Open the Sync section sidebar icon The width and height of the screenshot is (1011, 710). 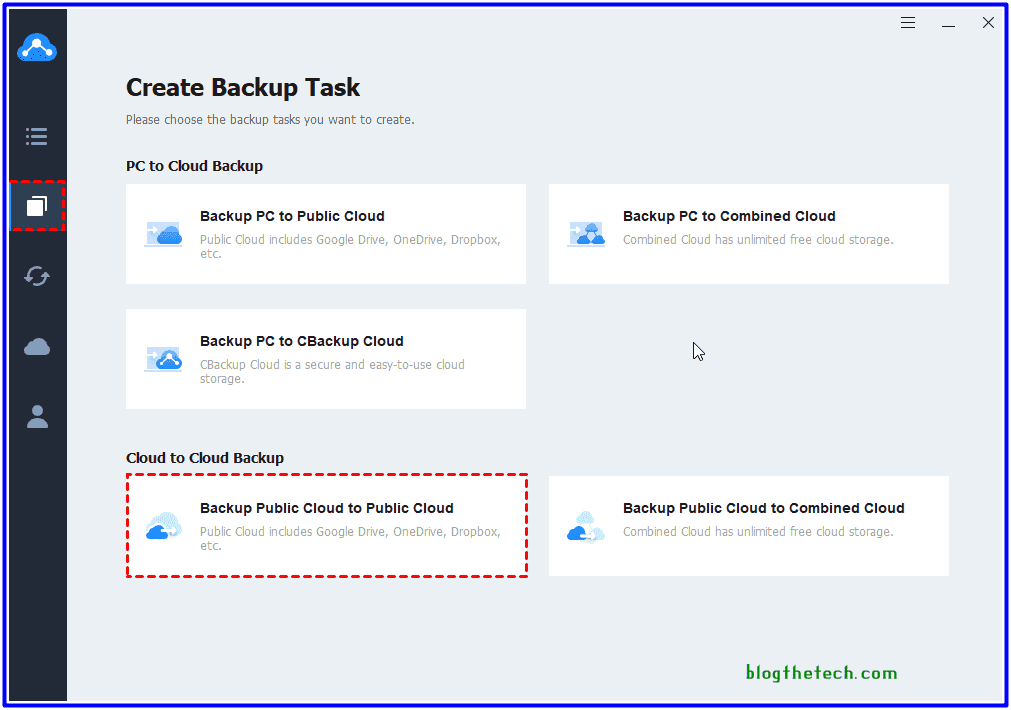click(x=37, y=276)
